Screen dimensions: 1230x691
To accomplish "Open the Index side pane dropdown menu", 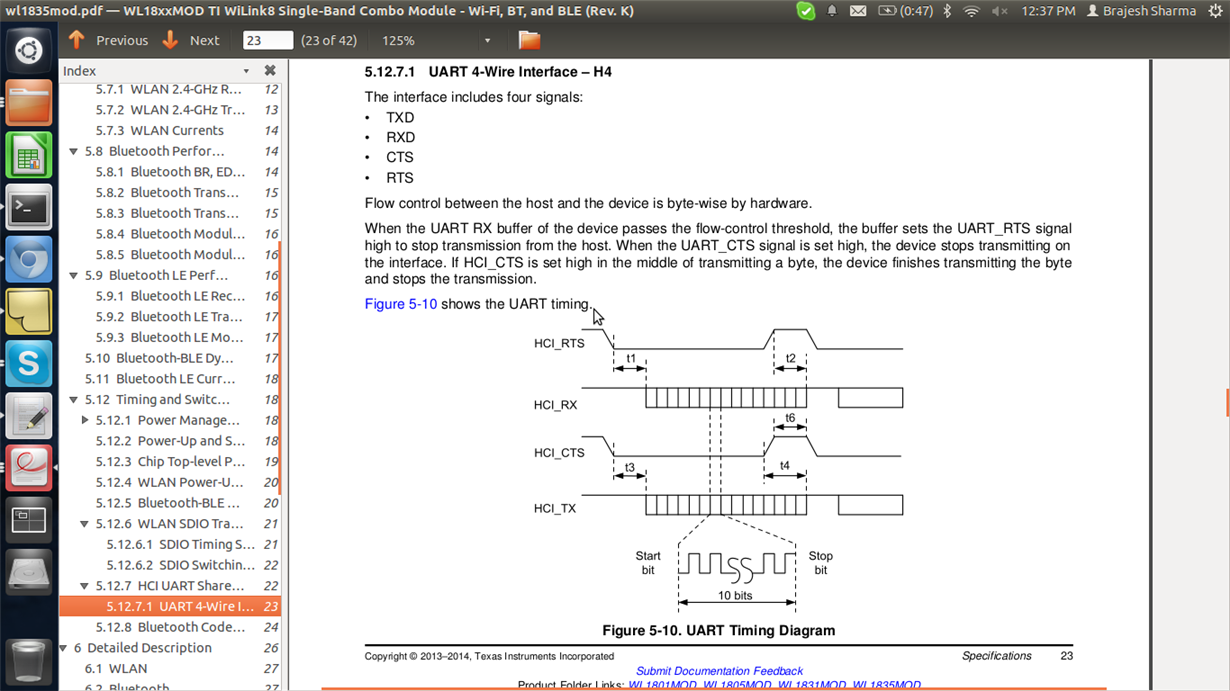I will (x=246, y=71).
